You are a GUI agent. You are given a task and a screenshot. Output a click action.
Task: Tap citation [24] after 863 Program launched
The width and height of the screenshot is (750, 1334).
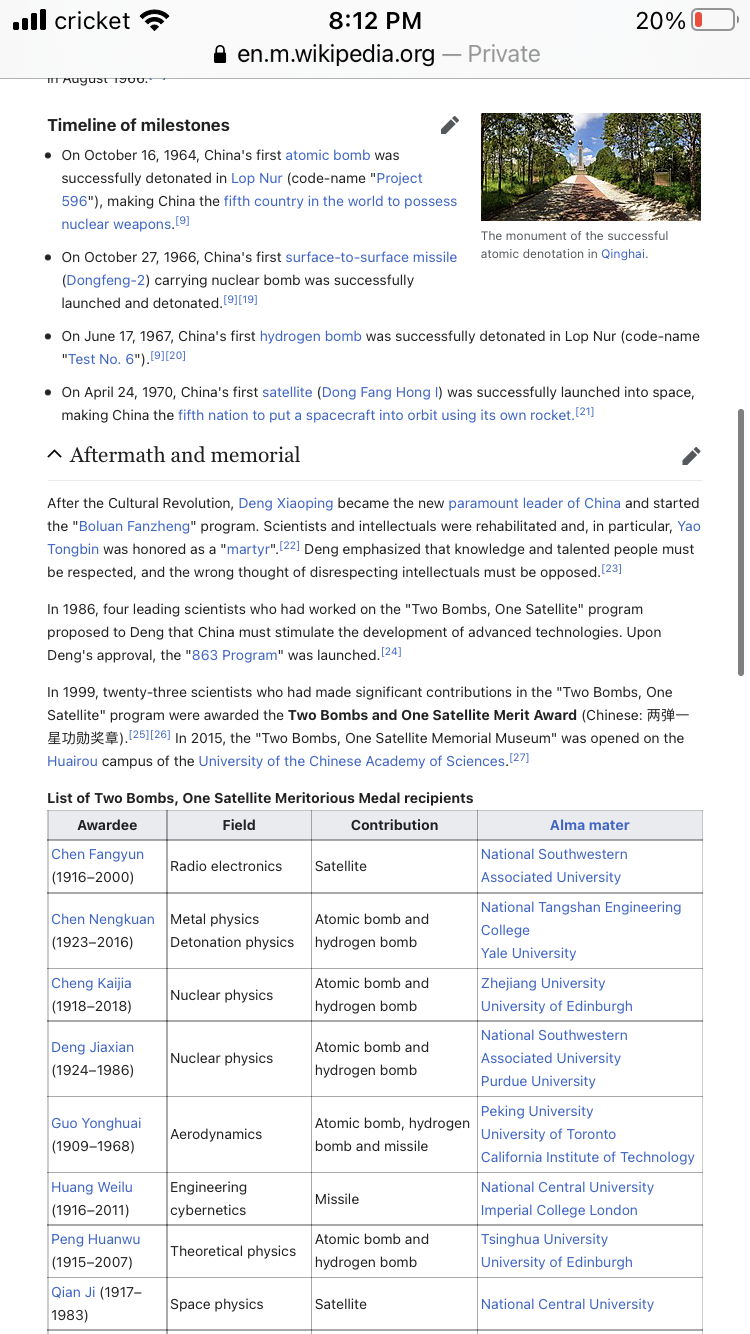pos(391,651)
